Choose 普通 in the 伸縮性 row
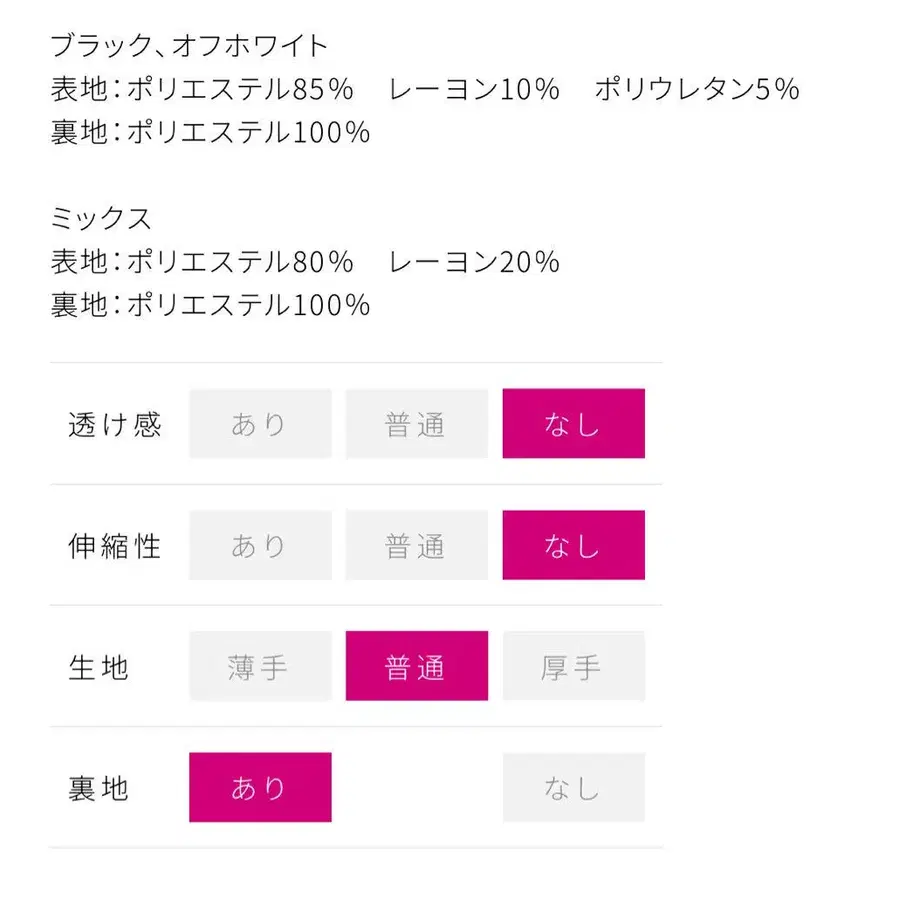This screenshot has height=900, width=900. click(416, 545)
